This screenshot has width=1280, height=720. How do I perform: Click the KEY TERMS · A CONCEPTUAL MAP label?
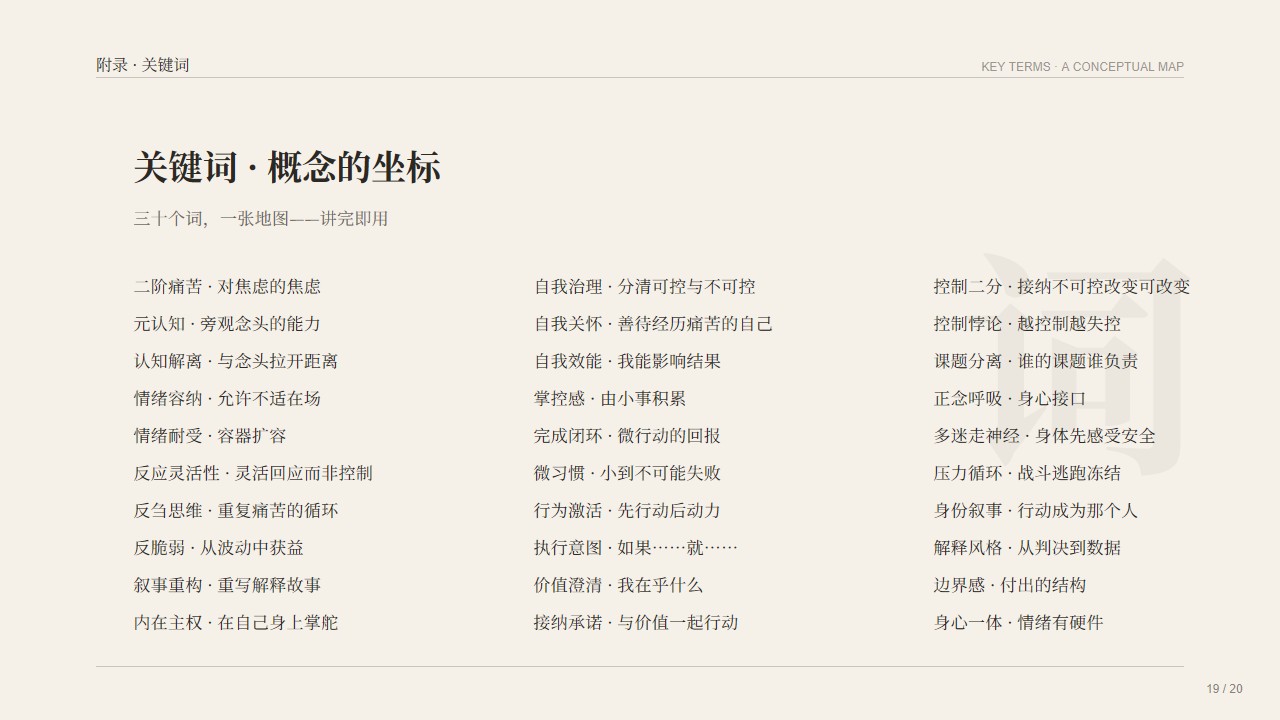(1082, 67)
